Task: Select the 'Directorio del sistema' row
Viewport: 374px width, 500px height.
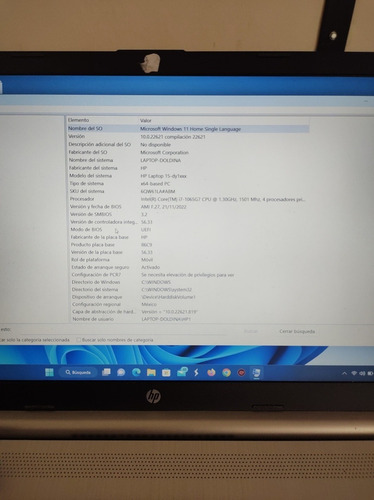Action: click(190, 290)
